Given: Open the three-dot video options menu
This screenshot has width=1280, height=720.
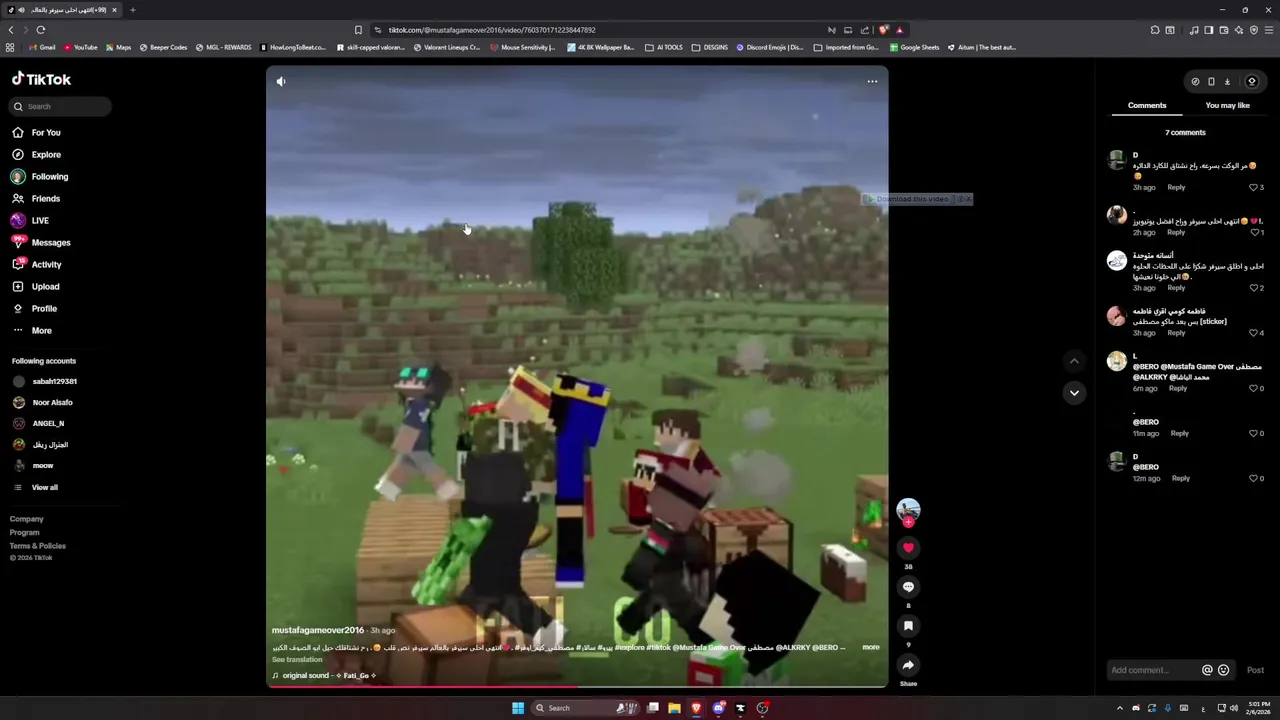Looking at the screenshot, I should click(872, 82).
